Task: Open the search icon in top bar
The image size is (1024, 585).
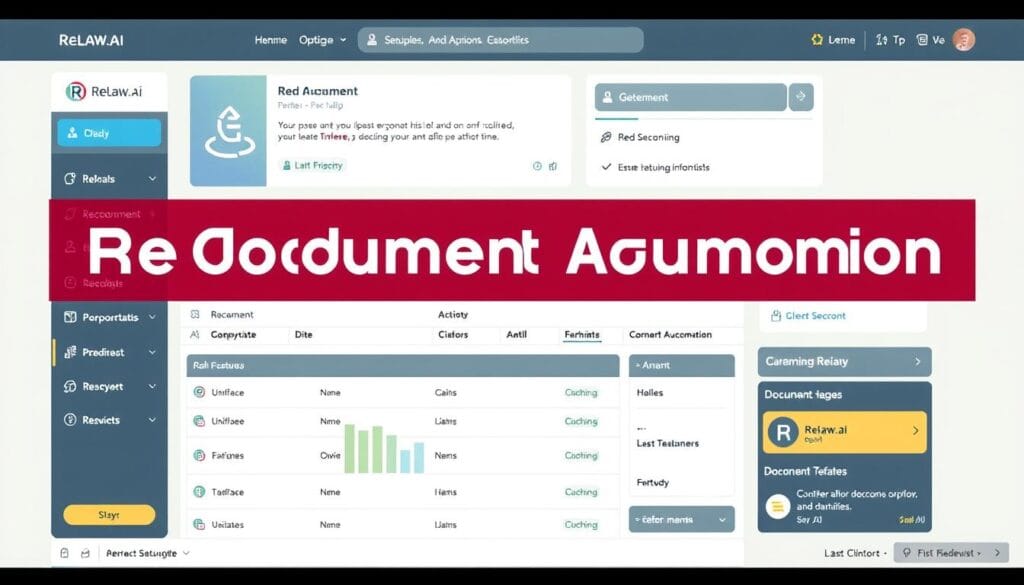Action: [371, 40]
